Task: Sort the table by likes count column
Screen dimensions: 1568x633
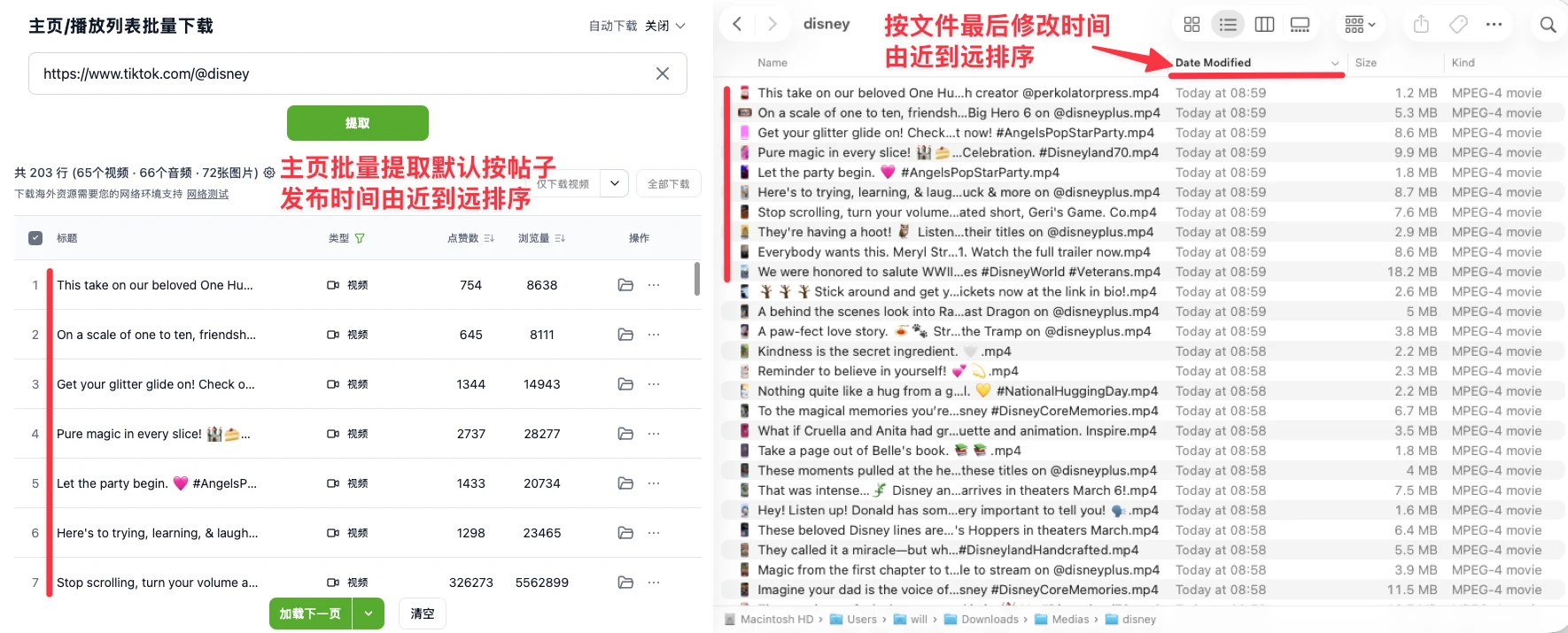Action: click(470, 238)
